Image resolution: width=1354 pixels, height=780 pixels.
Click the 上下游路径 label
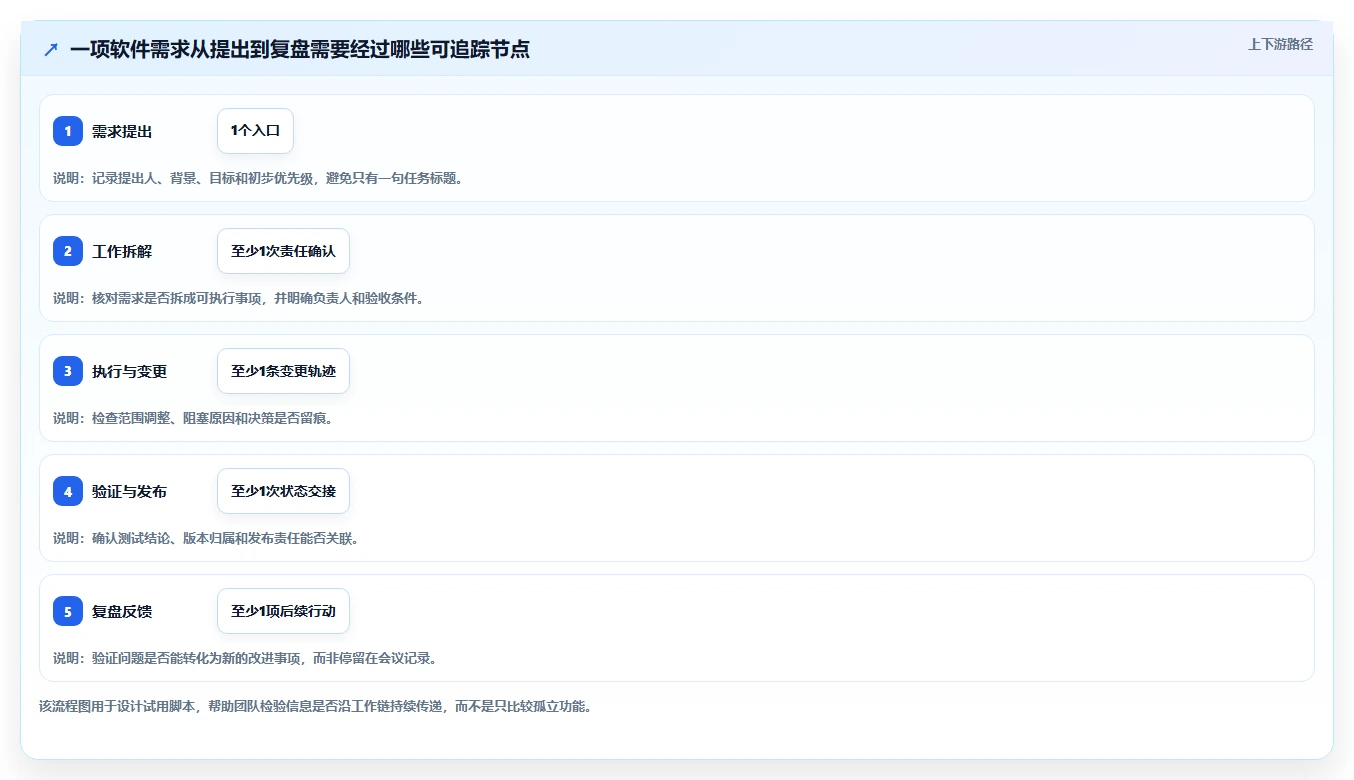click(1280, 44)
